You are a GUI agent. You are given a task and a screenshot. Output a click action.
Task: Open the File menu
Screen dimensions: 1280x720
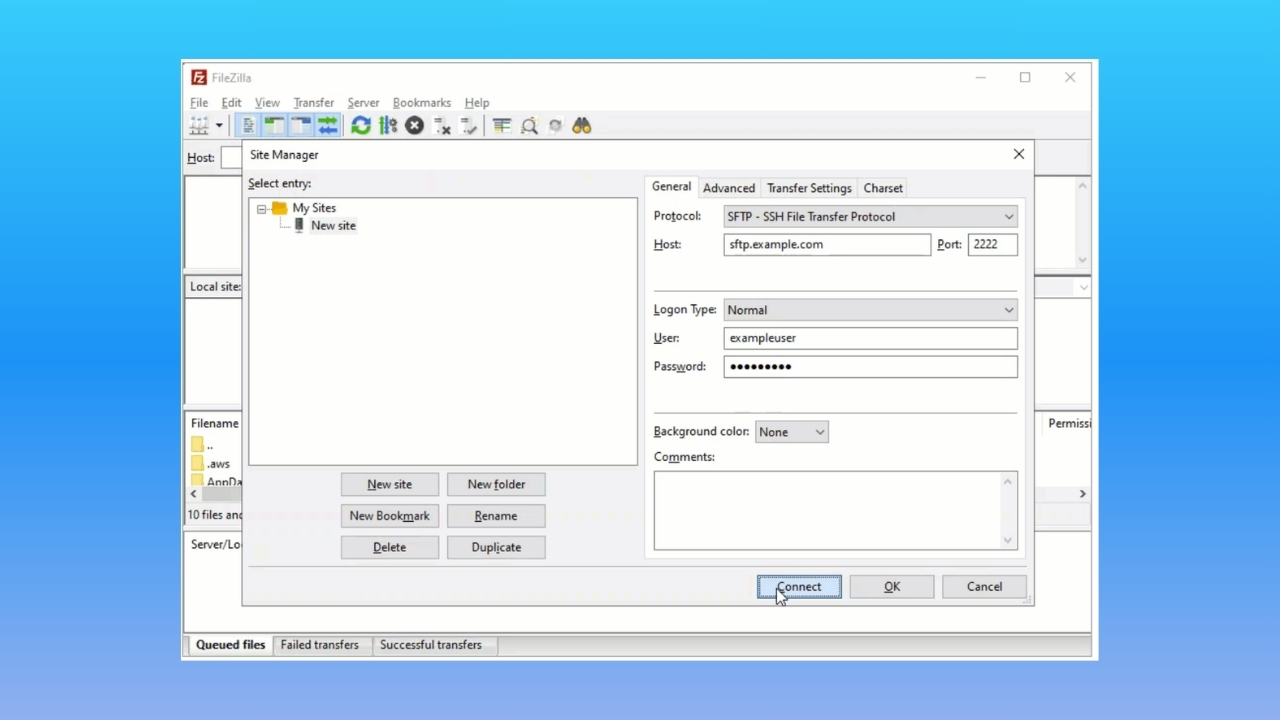[199, 103]
